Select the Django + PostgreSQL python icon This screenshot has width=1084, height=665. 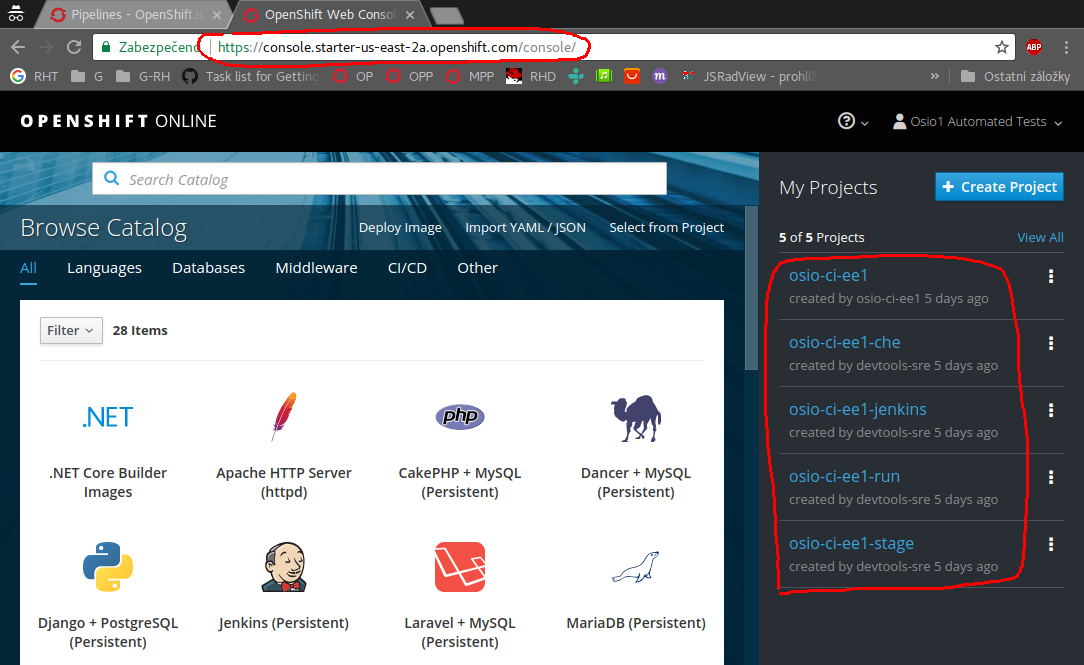(x=108, y=567)
